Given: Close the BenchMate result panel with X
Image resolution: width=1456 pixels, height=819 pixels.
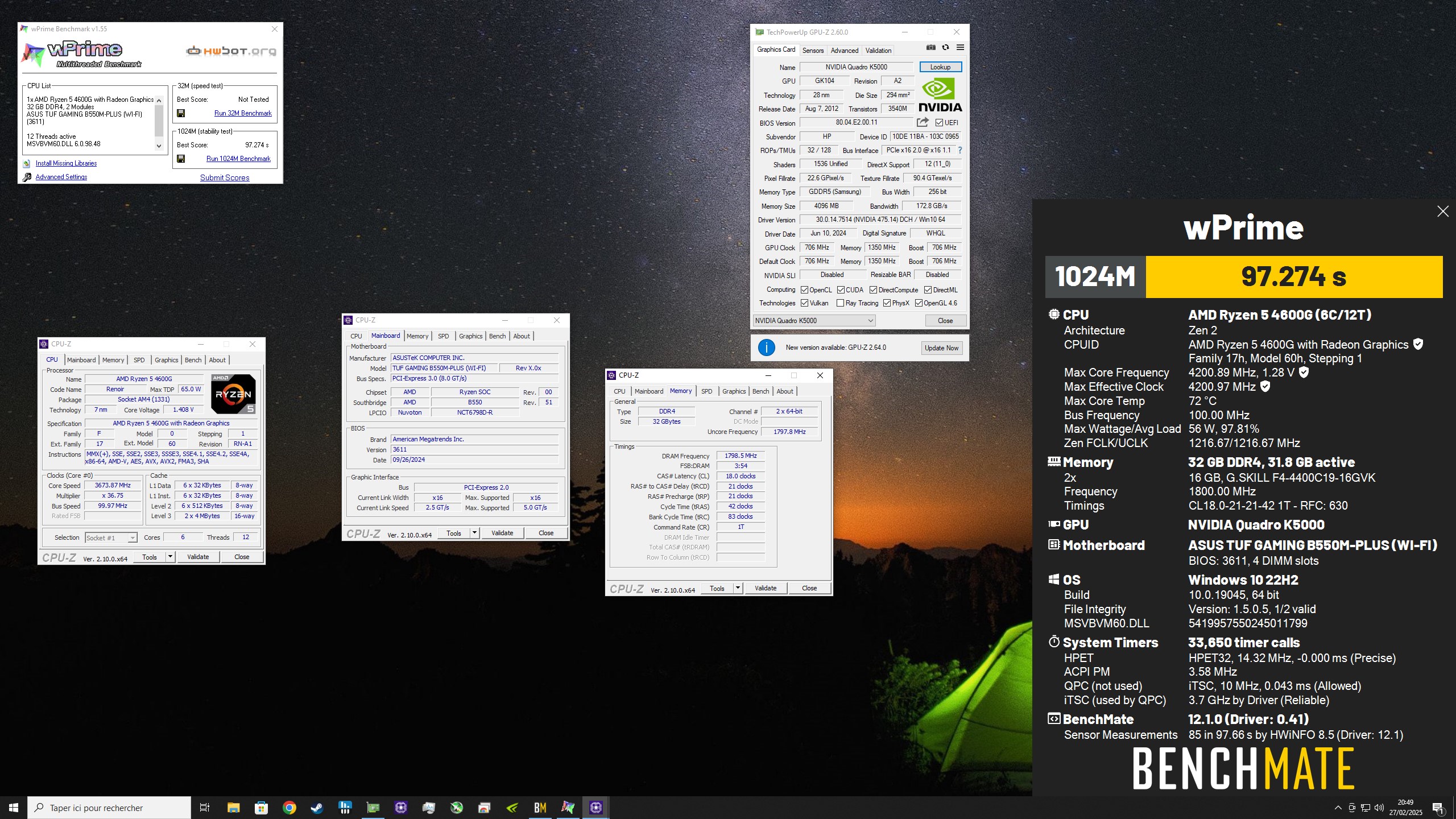Looking at the screenshot, I should [x=1443, y=212].
